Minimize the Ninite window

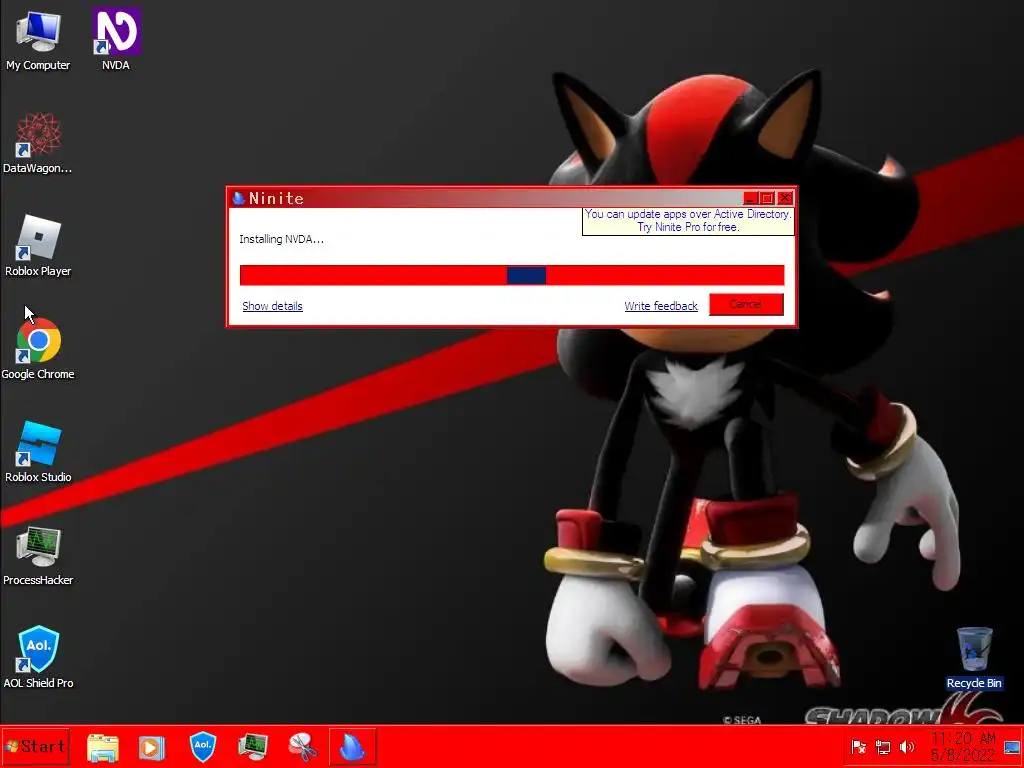pos(750,198)
